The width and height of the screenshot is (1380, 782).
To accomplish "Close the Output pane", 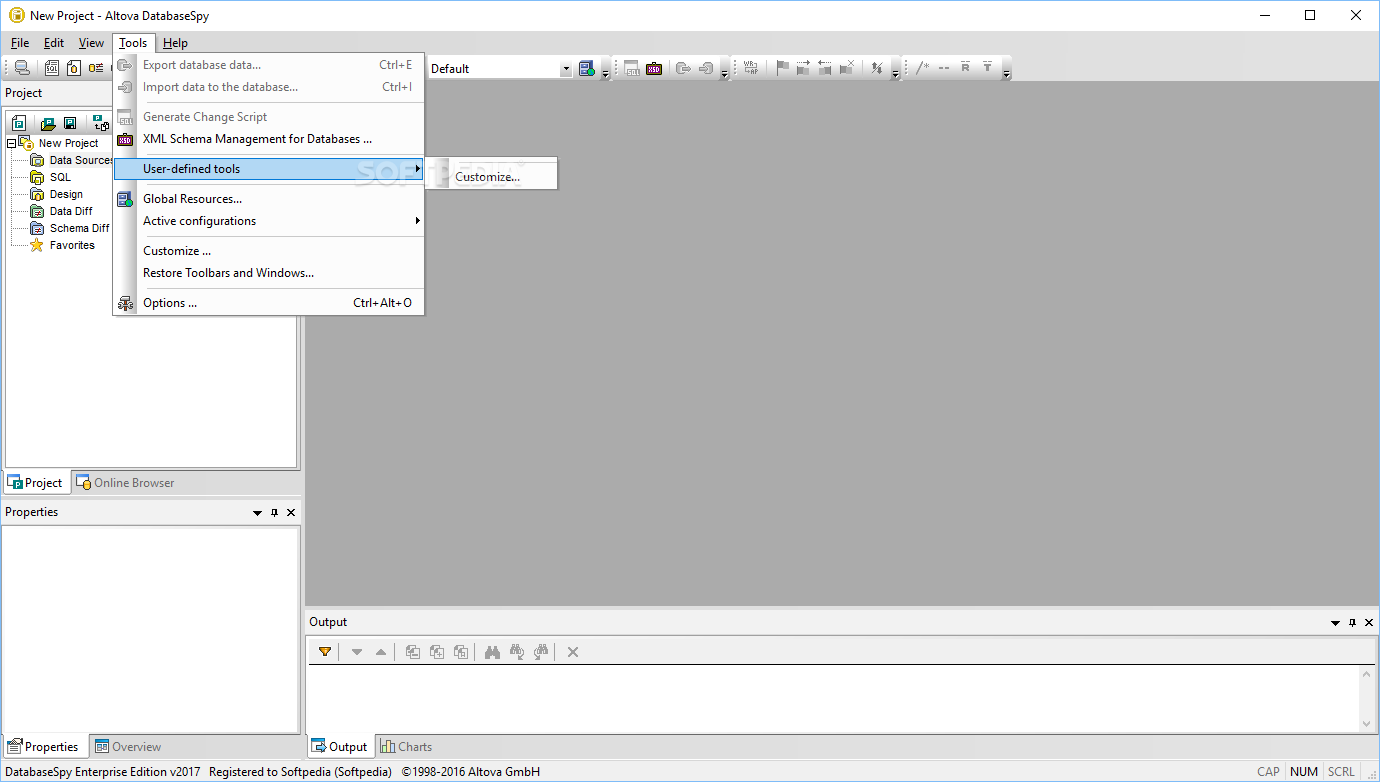I will click(x=1369, y=623).
